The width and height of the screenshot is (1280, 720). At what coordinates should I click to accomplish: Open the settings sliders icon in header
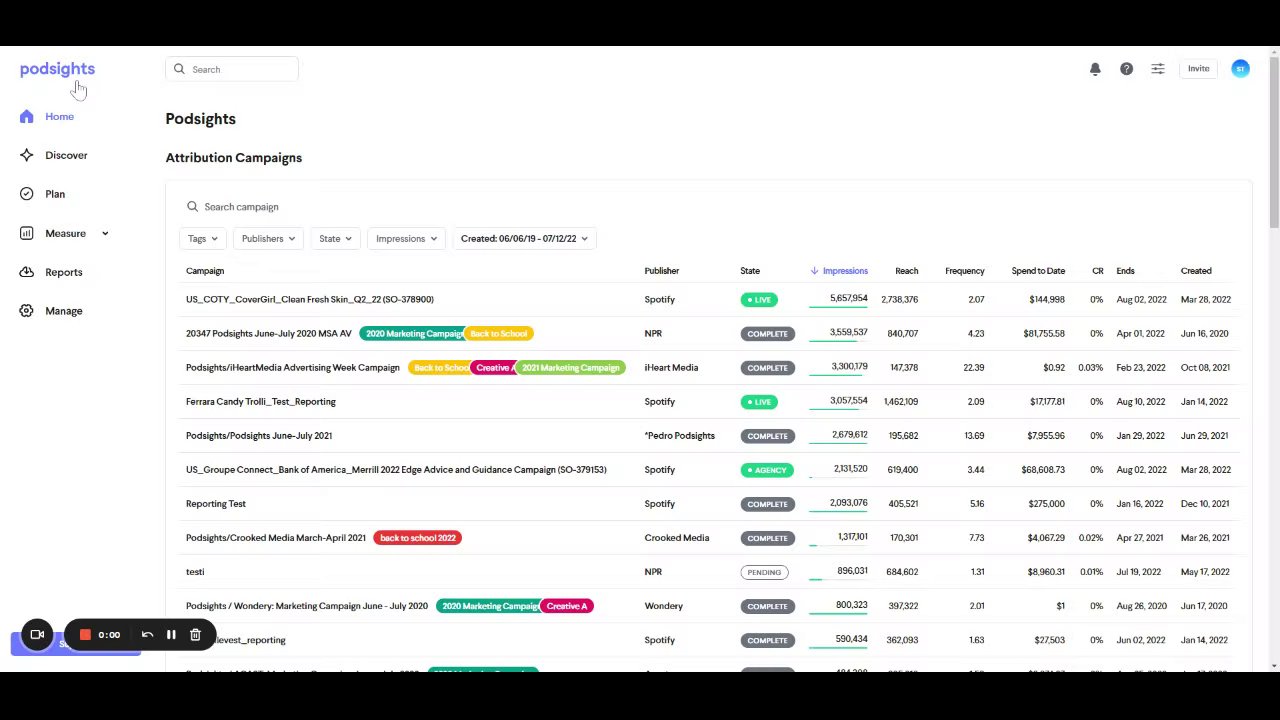[x=1157, y=69]
